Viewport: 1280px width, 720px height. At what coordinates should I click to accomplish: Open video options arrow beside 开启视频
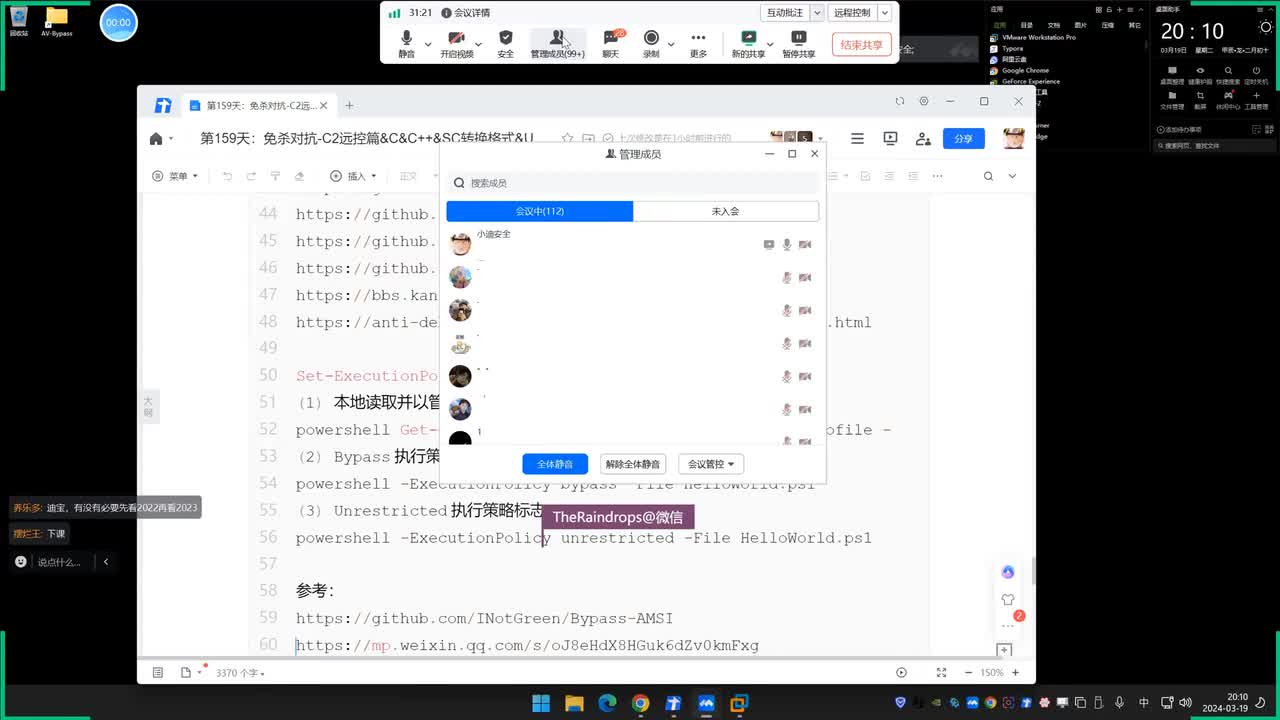(478, 44)
